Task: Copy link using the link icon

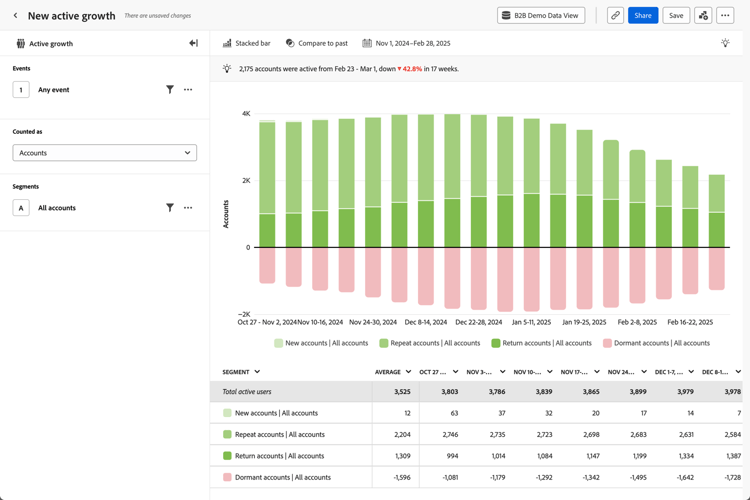Action: (x=615, y=16)
